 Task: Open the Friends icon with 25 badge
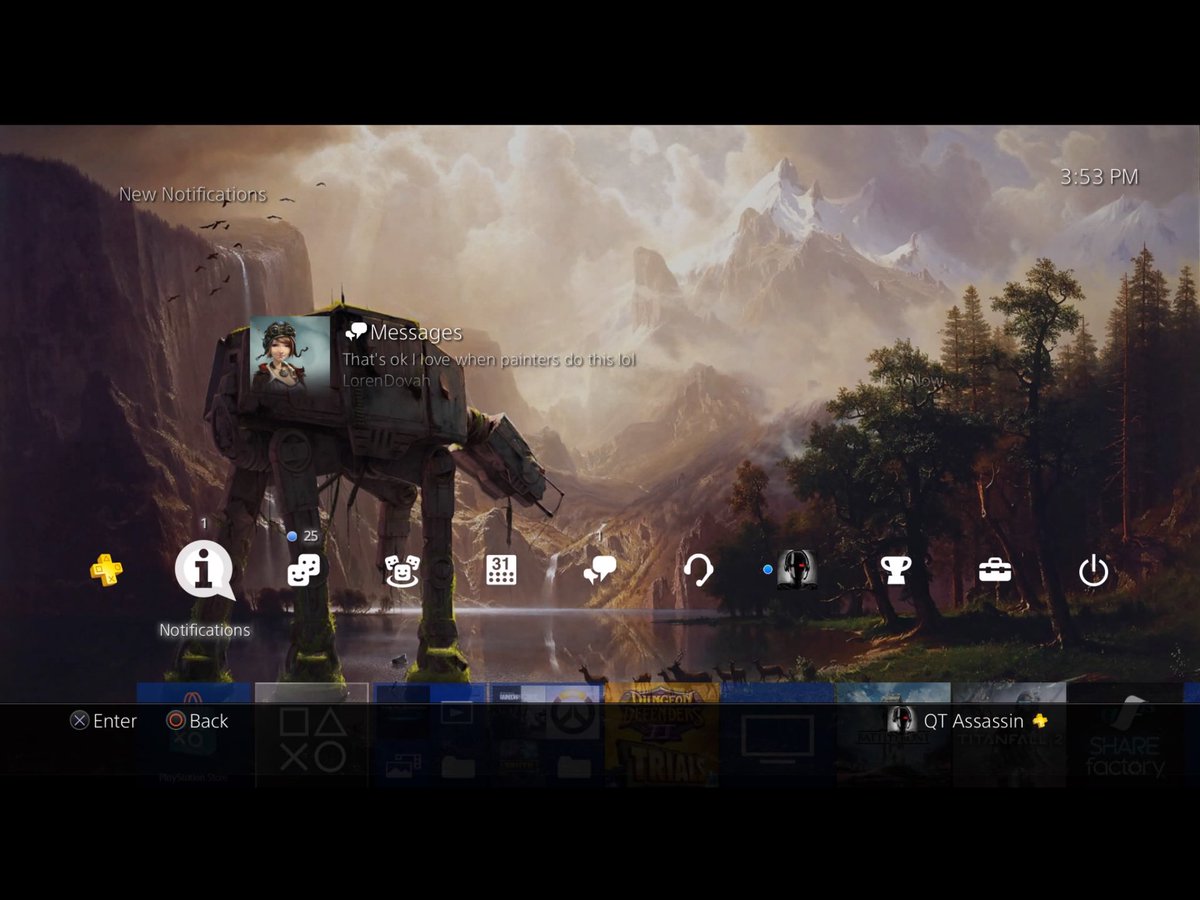pyautogui.click(x=303, y=570)
